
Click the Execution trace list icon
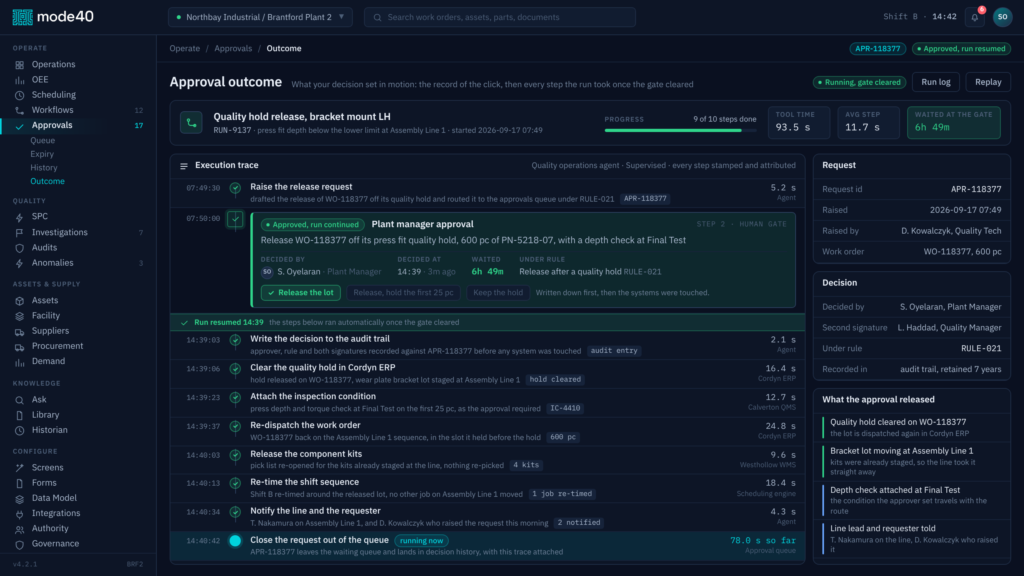184,166
